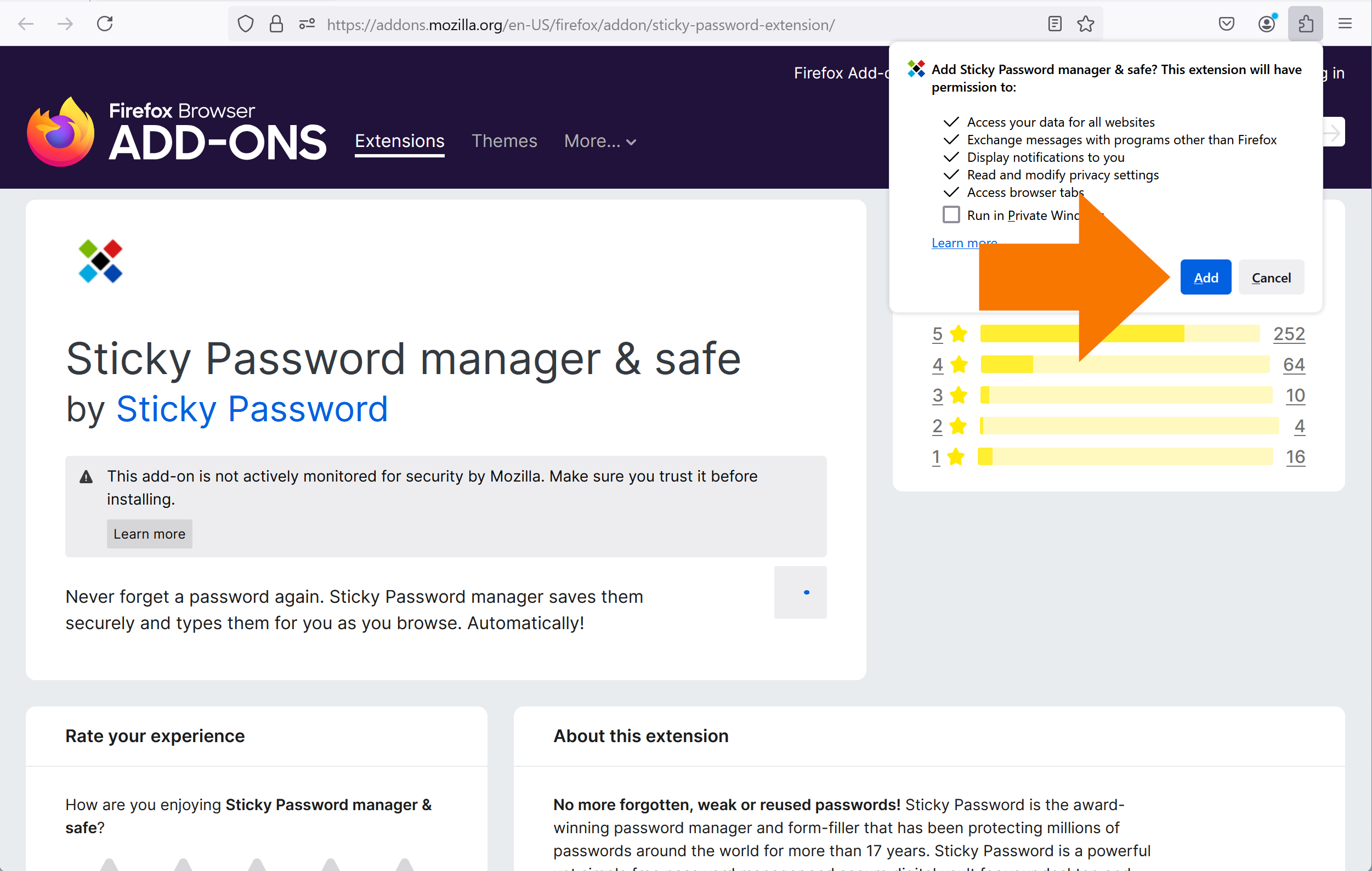The width and height of the screenshot is (1372, 871).
Task: Click the Firefox Add-on header link
Action: click(842, 73)
